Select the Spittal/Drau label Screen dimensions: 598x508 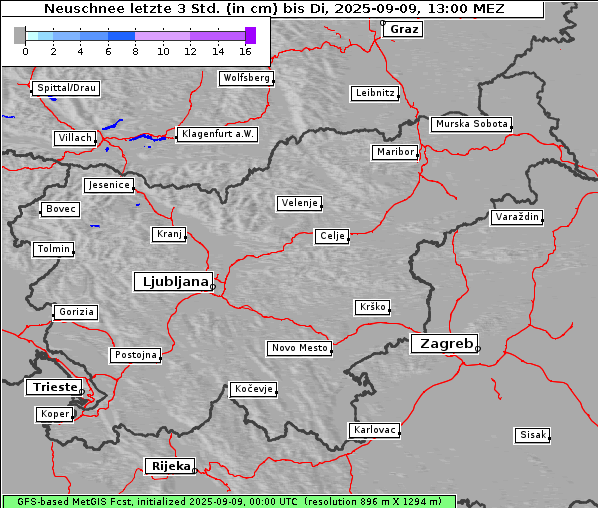[66, 88]
